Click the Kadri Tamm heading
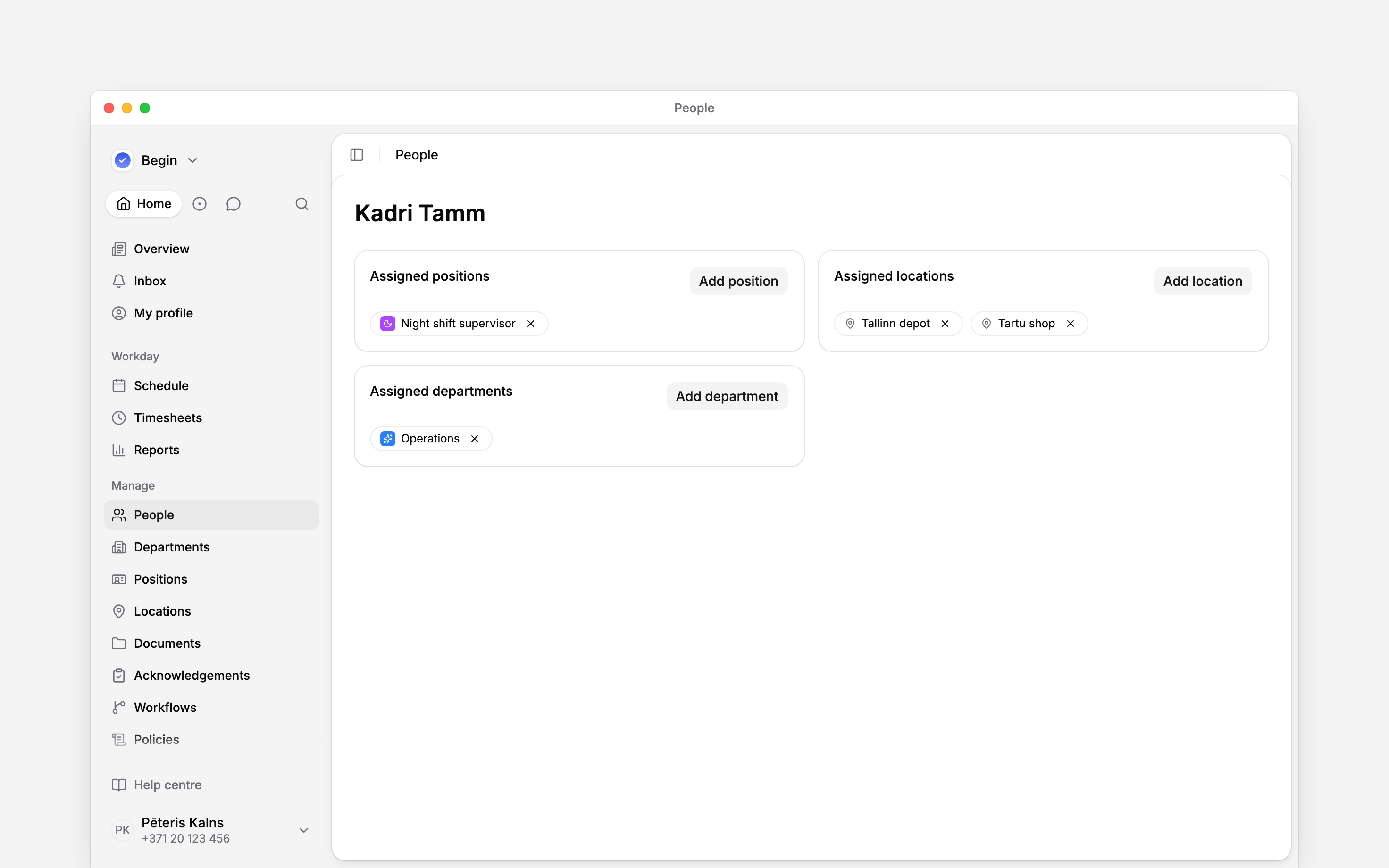 420,213
